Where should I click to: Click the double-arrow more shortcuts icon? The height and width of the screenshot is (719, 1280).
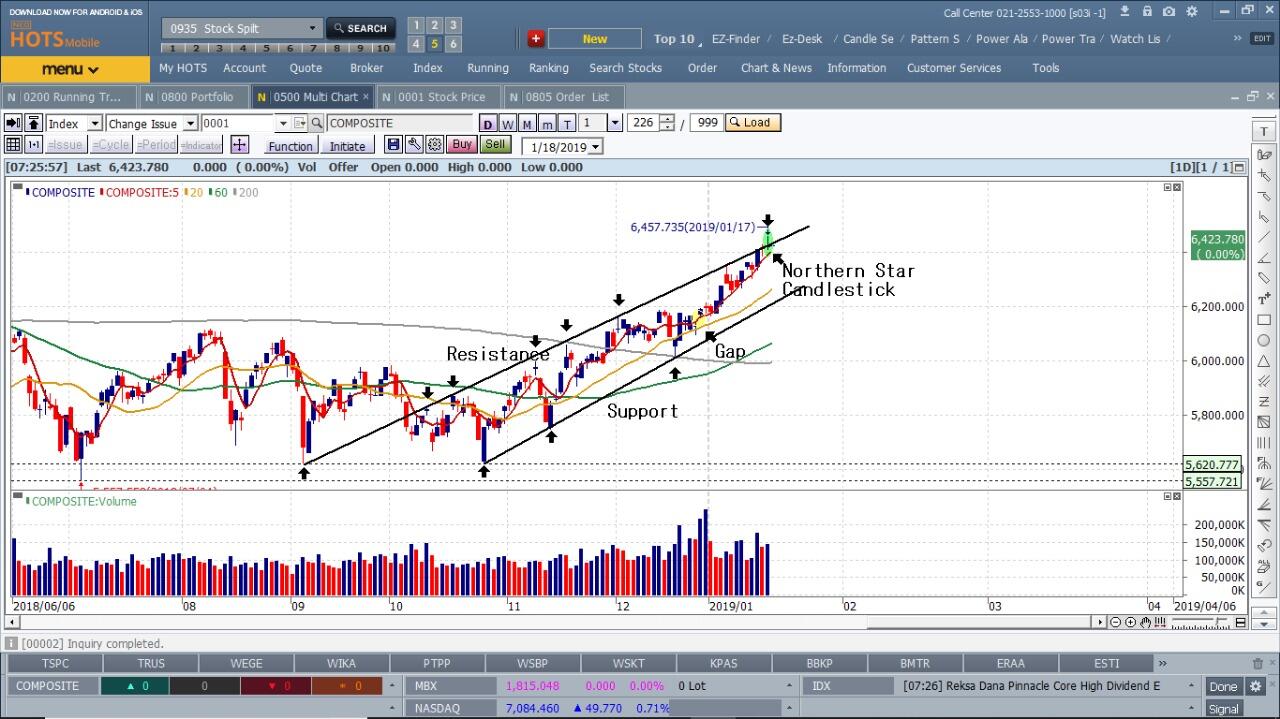coord(1236,38)
